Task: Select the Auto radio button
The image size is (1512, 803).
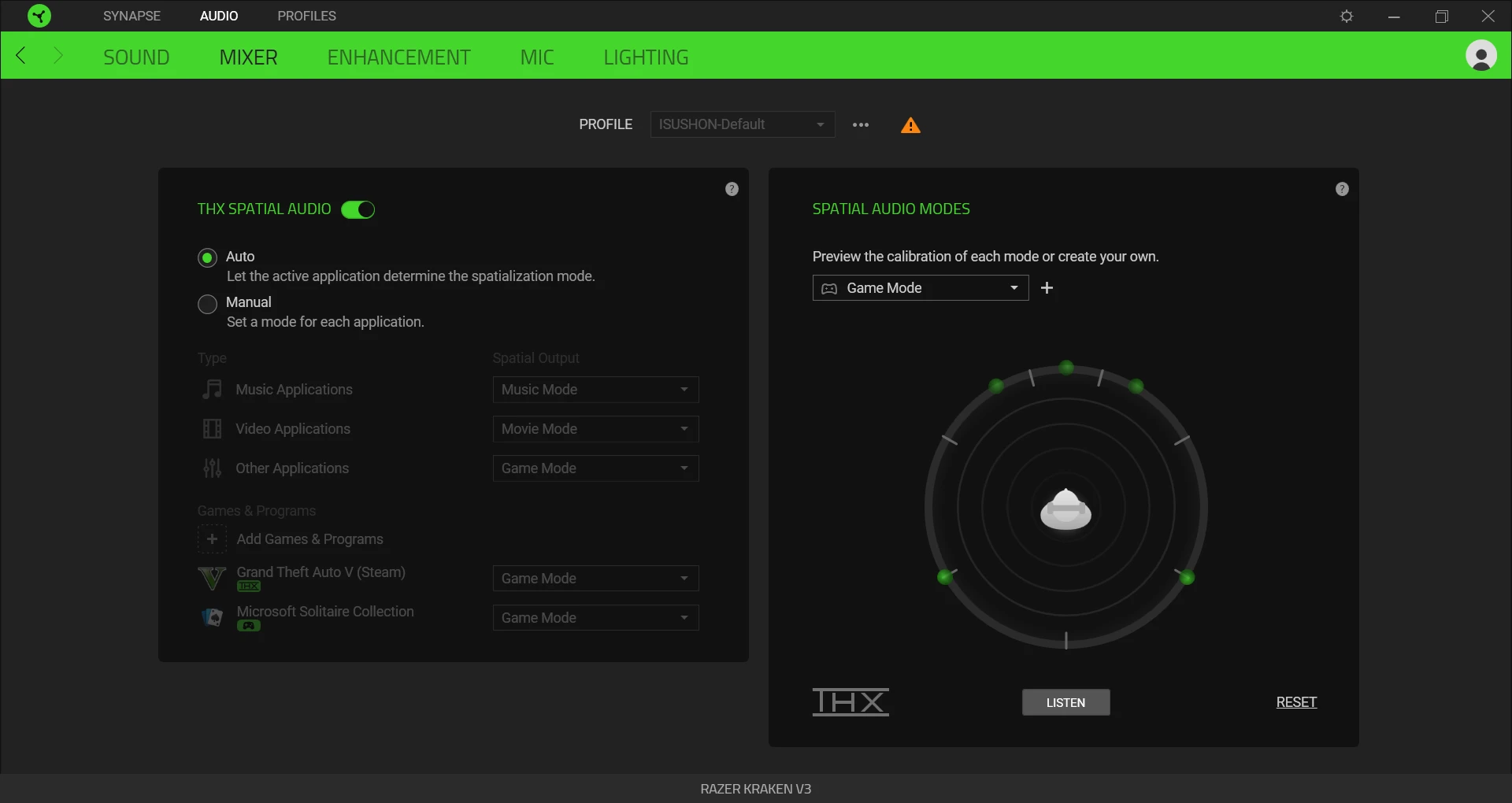Action: click(x=207, y=257)
